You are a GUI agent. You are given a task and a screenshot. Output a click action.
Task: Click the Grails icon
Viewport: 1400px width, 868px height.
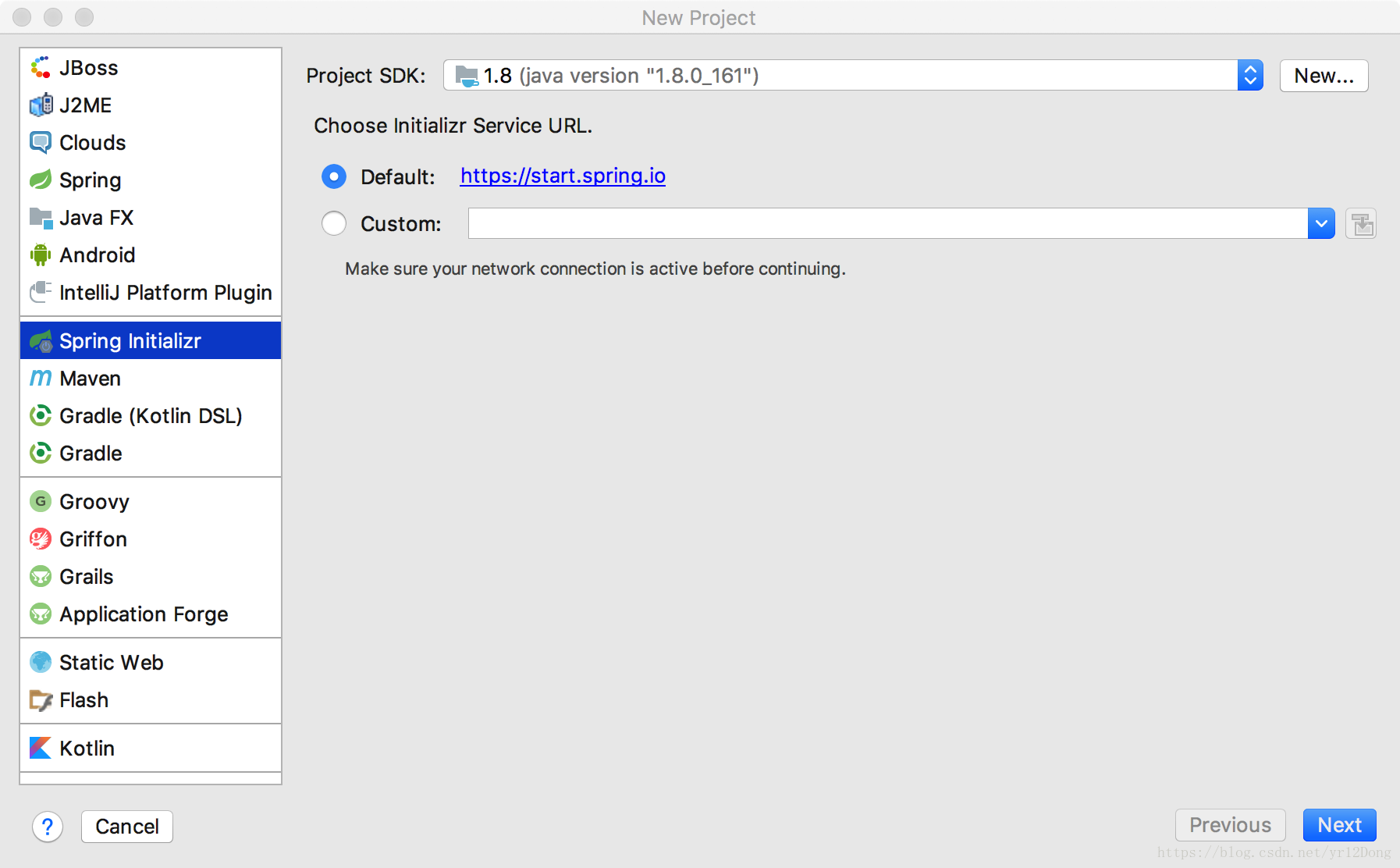pyautogui.click(x=41, y=577)
